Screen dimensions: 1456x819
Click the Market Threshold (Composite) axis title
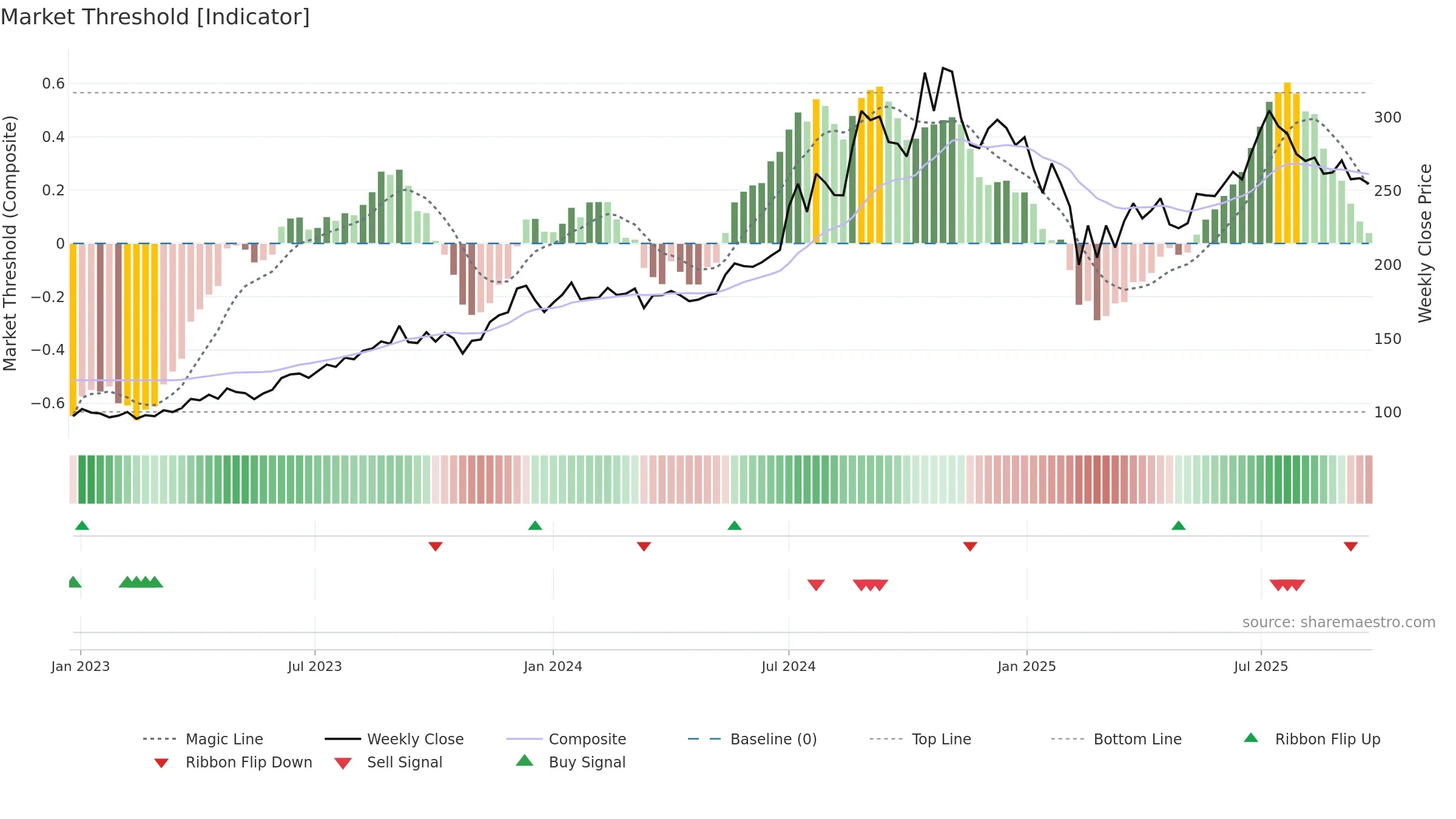(x=10, y=243)
